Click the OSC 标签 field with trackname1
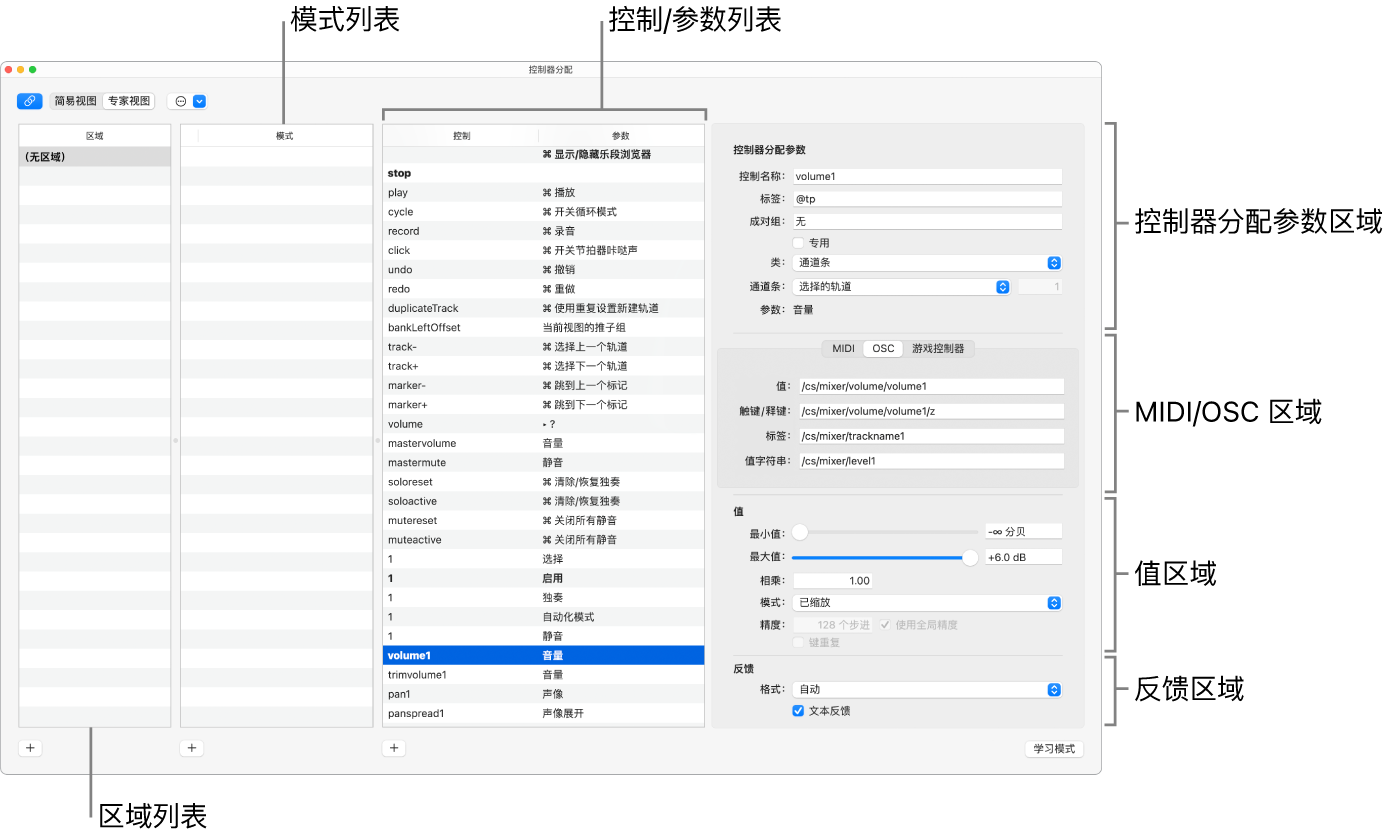The width and height of the screenshot is (1394, 835). pos(930,436)
